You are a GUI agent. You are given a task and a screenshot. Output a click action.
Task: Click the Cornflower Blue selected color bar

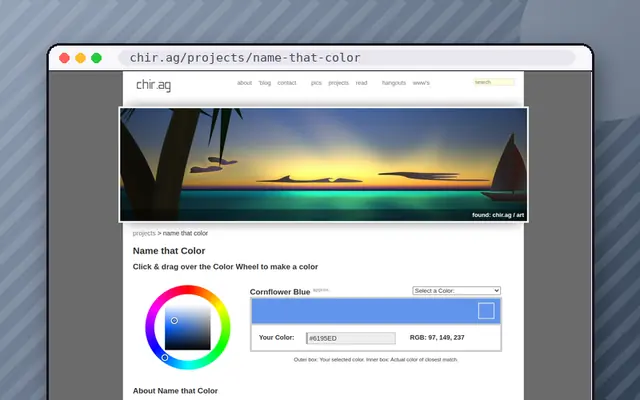point(376,311)
